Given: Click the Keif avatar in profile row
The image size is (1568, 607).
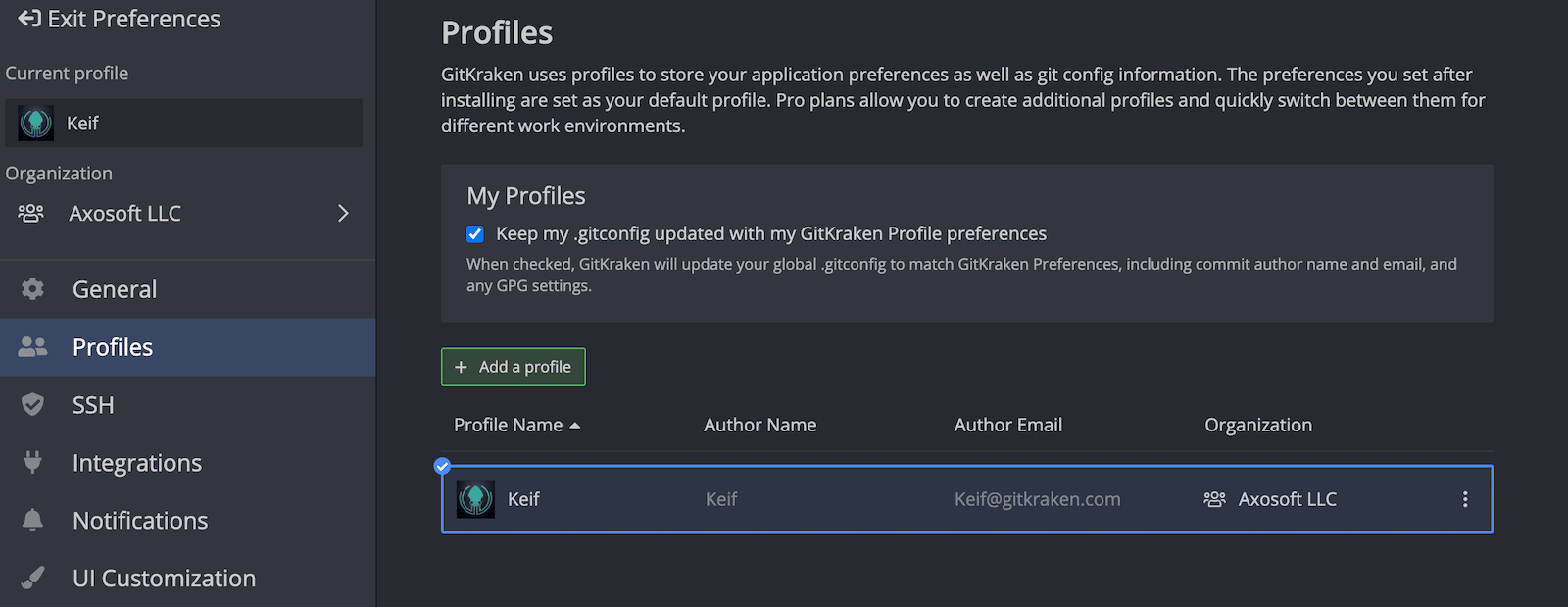Looking at the screenshot, I should click(x=476, y=499).
